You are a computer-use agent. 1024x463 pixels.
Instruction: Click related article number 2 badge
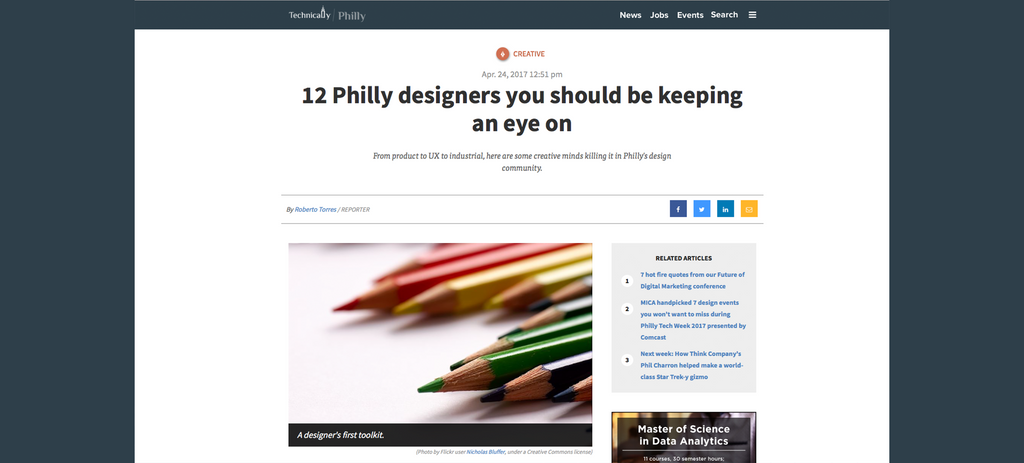click(627, 309)
